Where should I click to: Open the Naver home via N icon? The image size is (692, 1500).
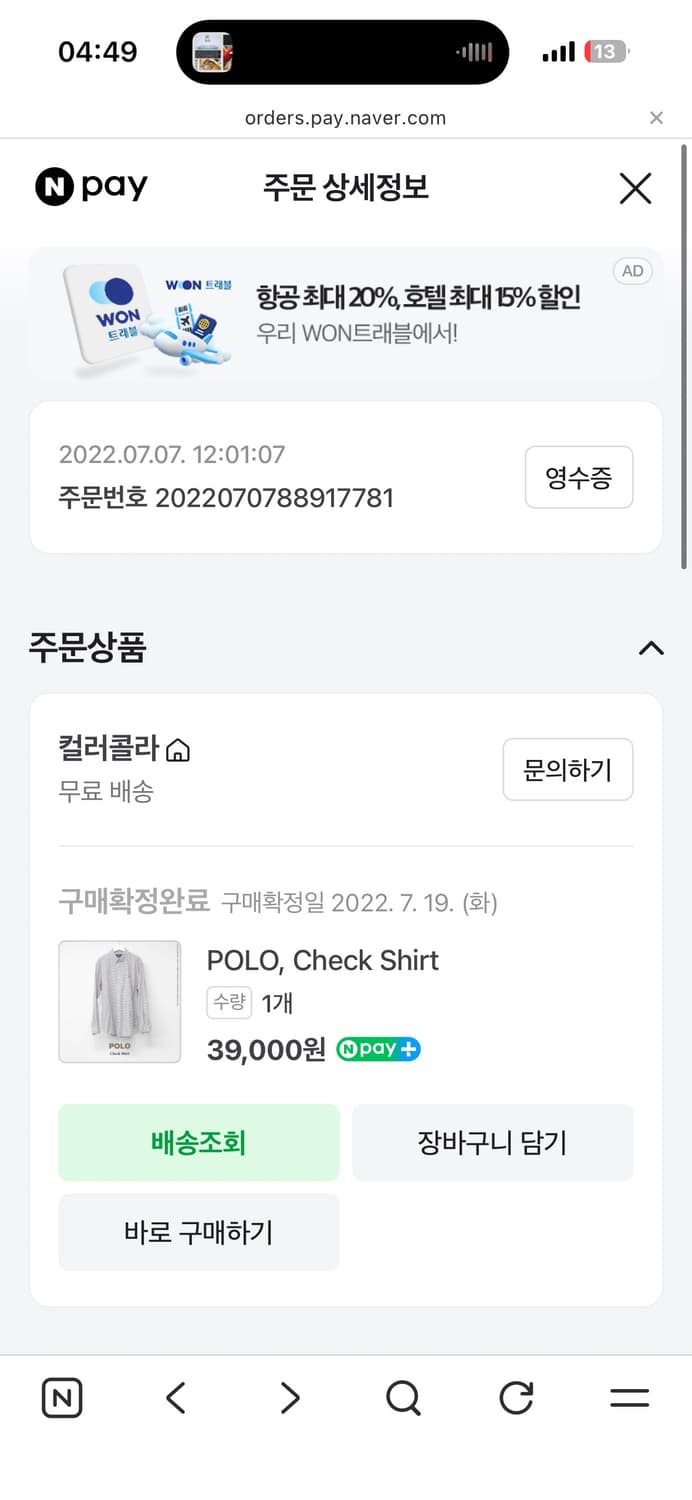point(61,1398)
